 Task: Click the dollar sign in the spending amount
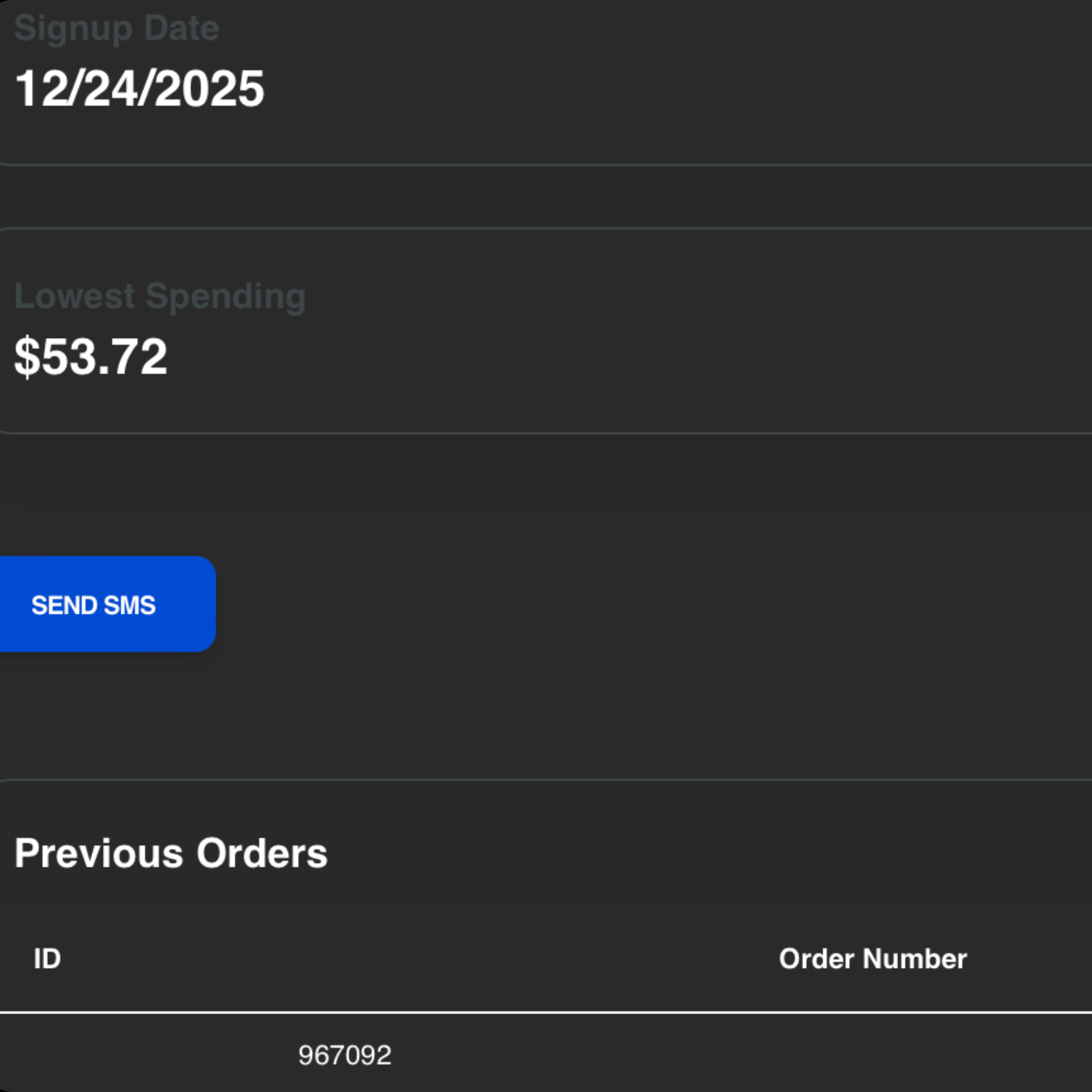click(27, 356)
